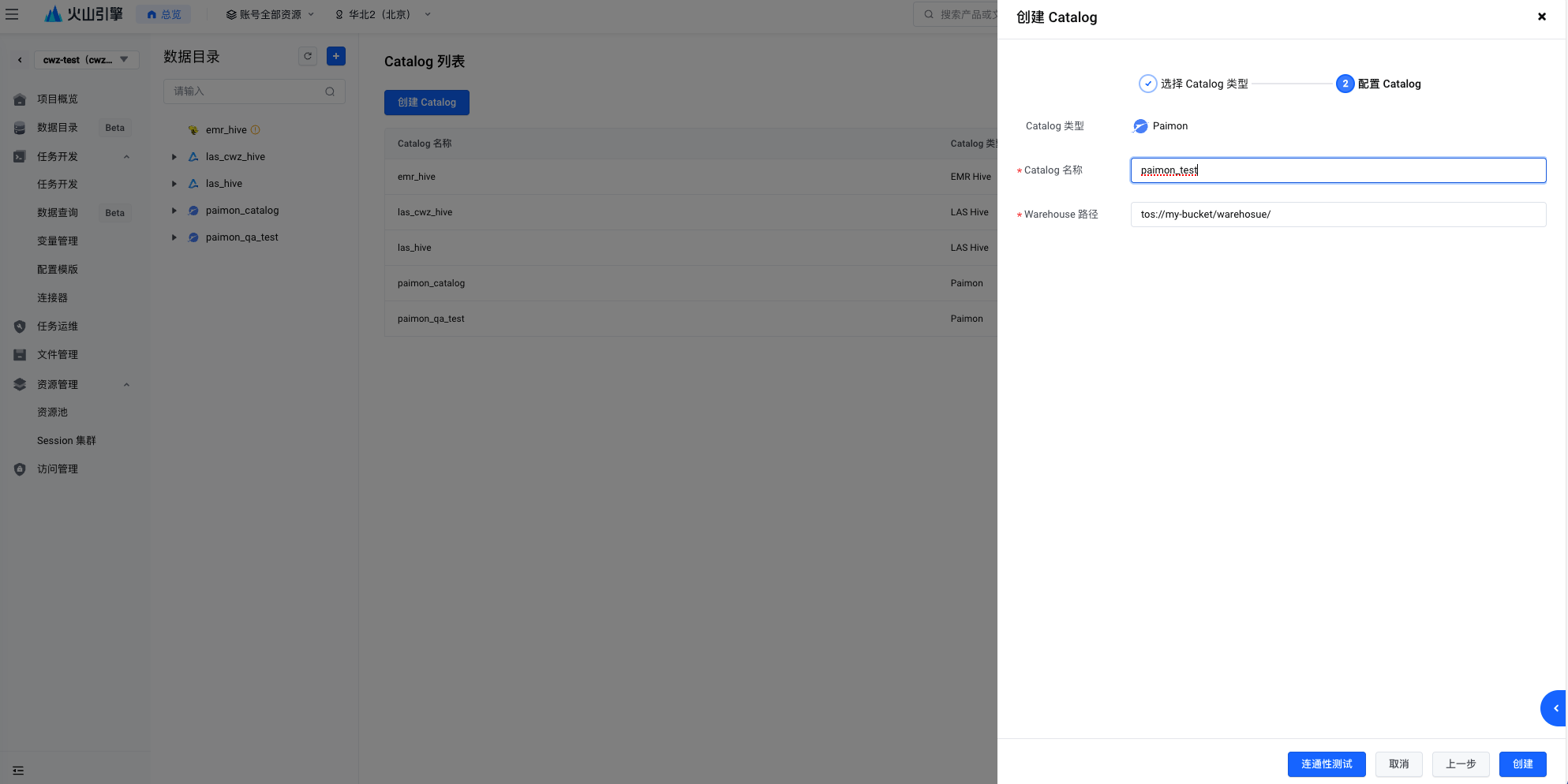This screenshot has height=784, width=1568.
Task: Expand the paimon_catalog tree node
Action: coord(174,211)
